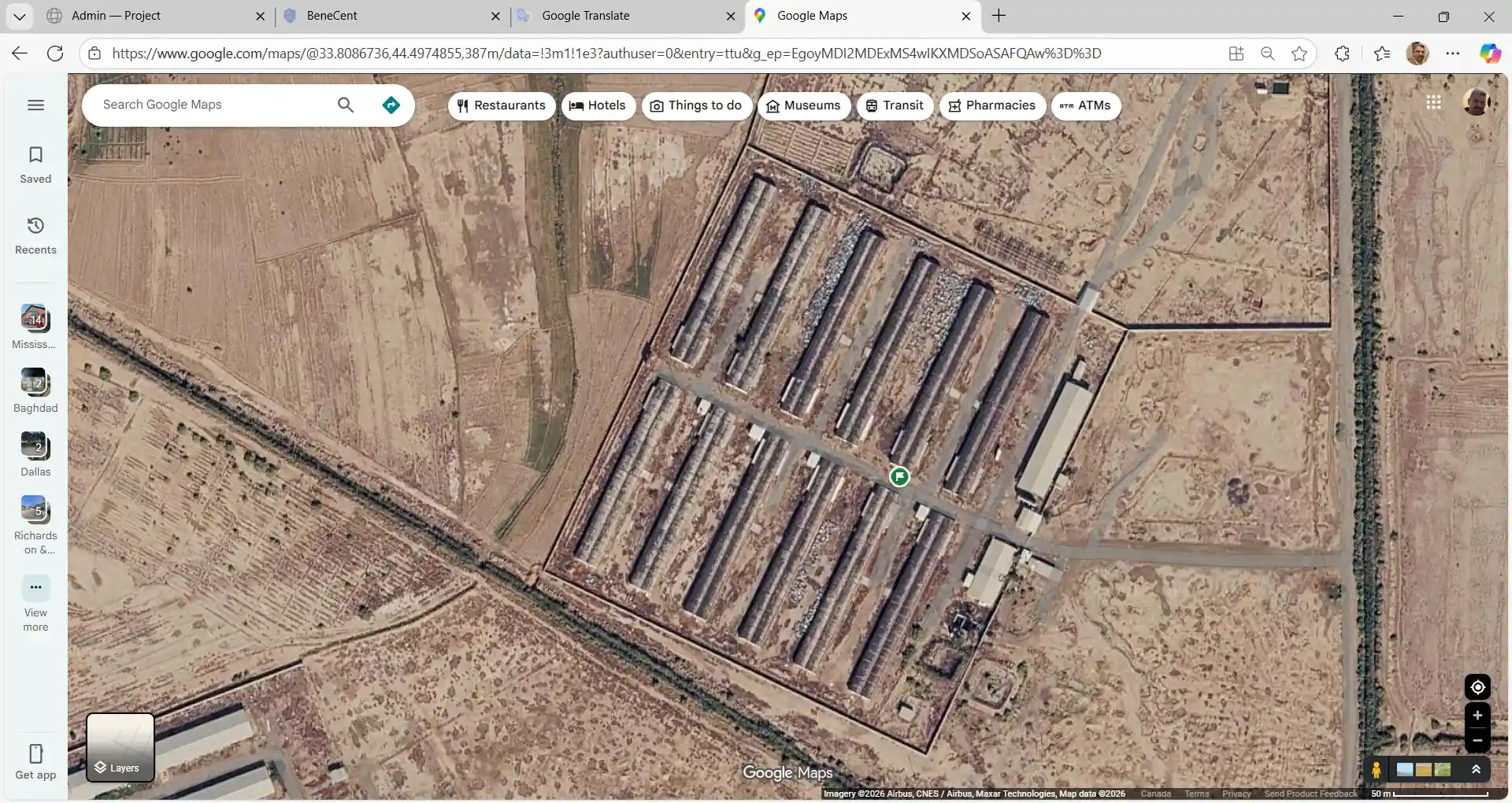This screenshot has height=803, width=1512.
Task: Open the Google apps grid
Action: pos(1433,102)
